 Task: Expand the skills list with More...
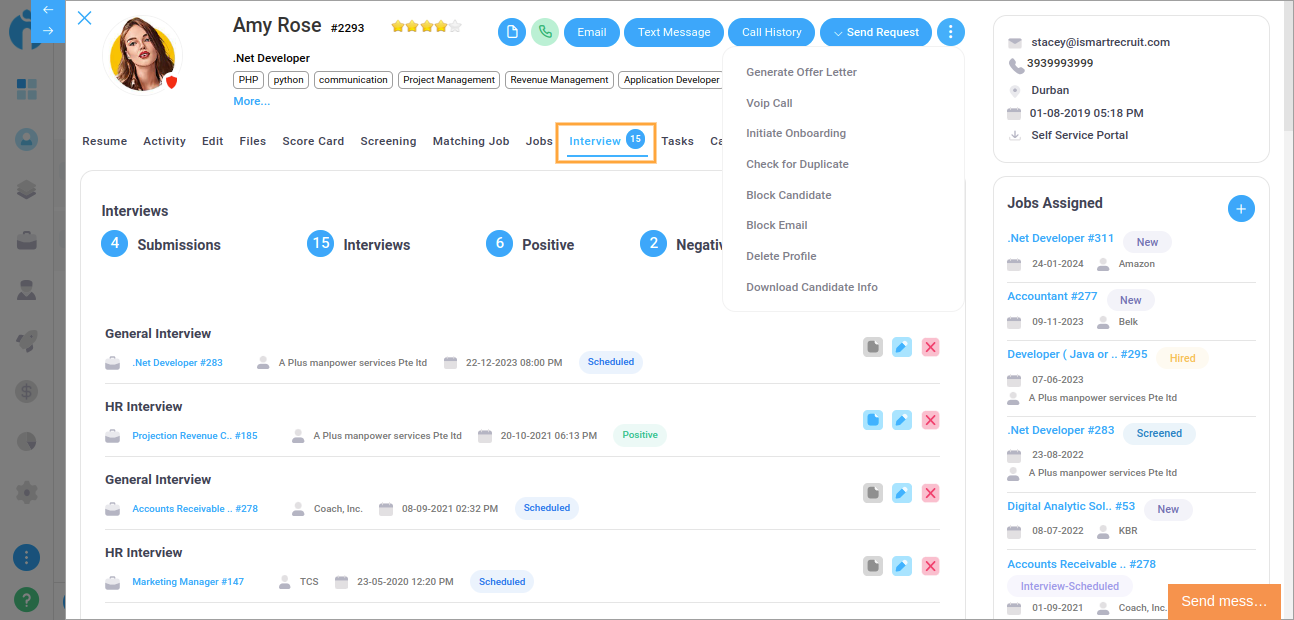pyautogui.click(x=251, y=101)
